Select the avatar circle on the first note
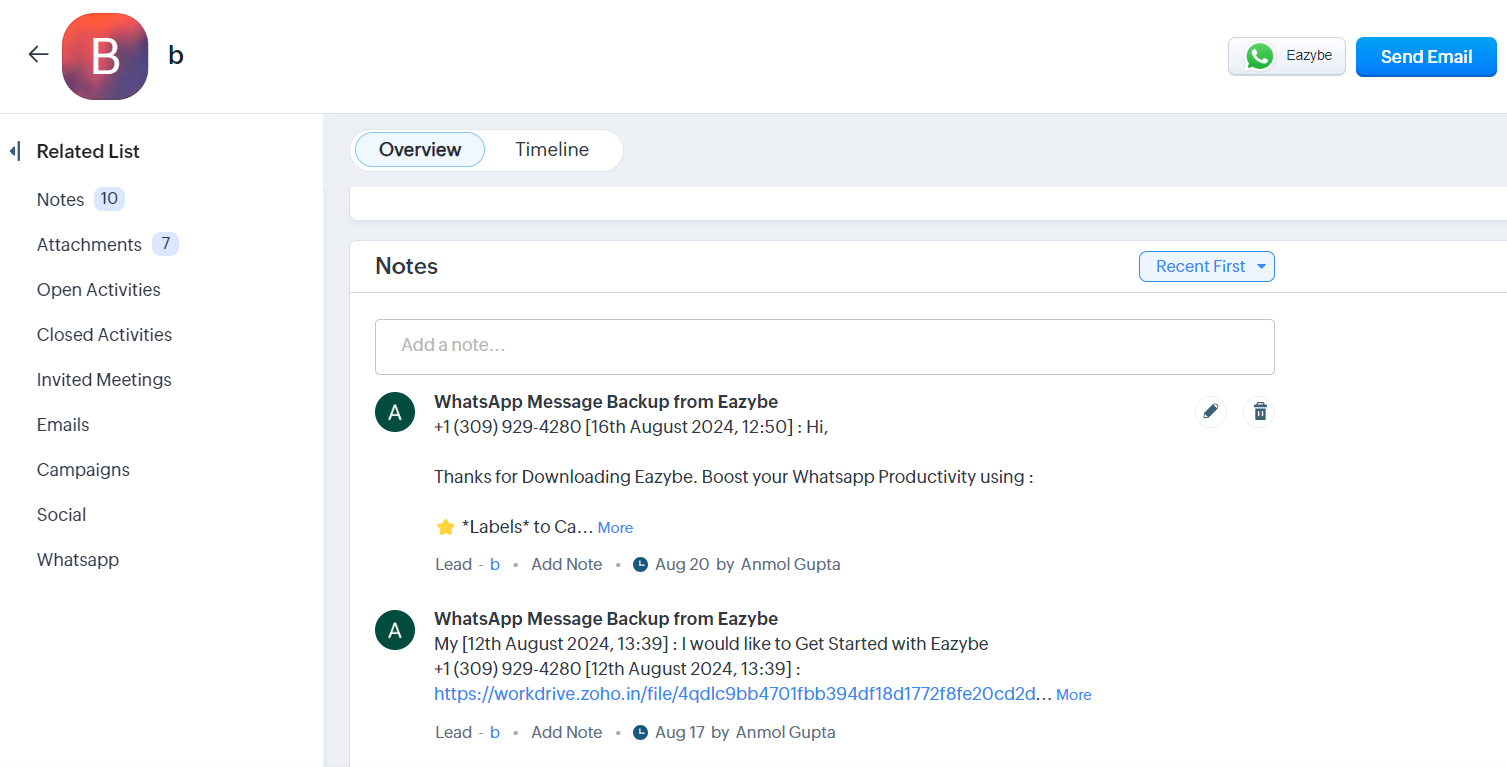Screen dimensions: 1507x767 click(x=394, y=411)
